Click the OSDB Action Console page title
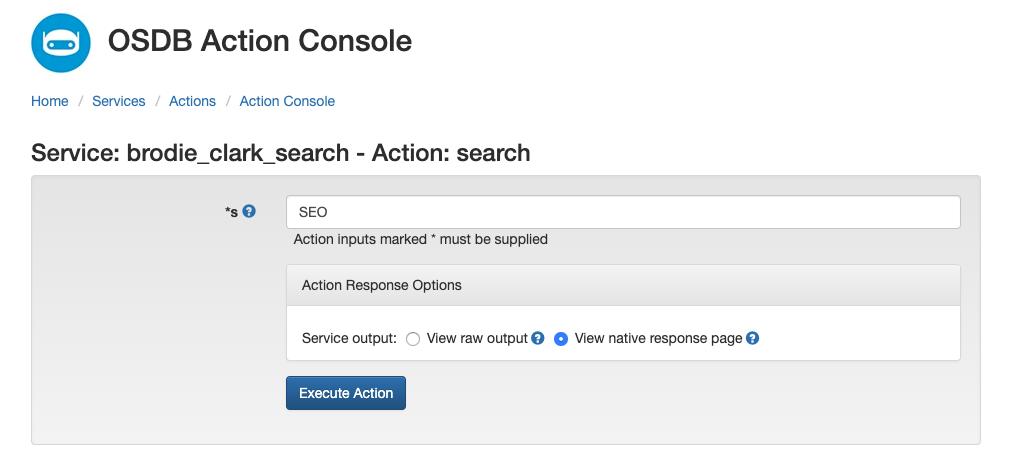Viewport: 1020px width, 465px height. coord(259,41)
